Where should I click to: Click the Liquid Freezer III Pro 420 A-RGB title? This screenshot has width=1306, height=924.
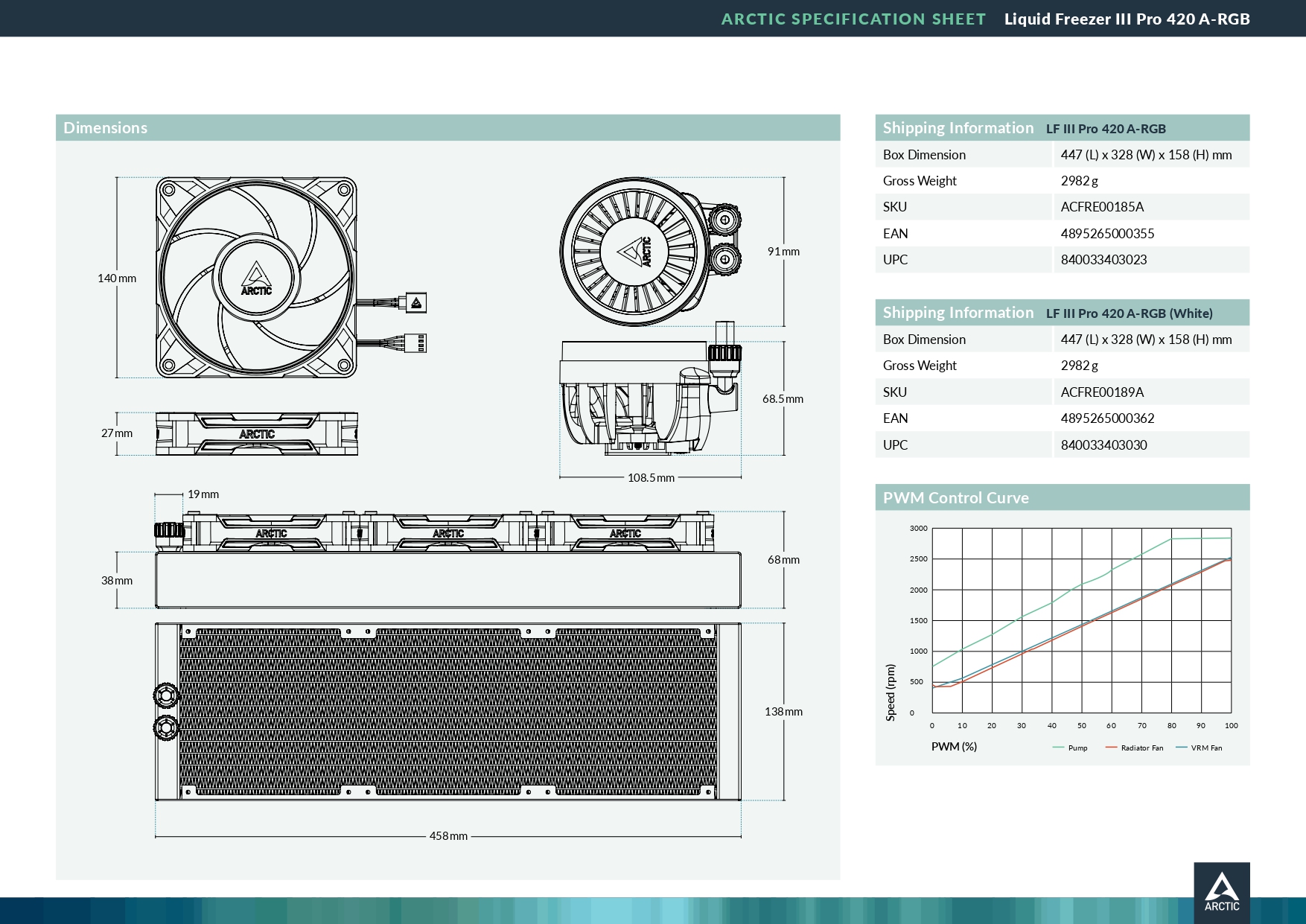pos(1127,19)
